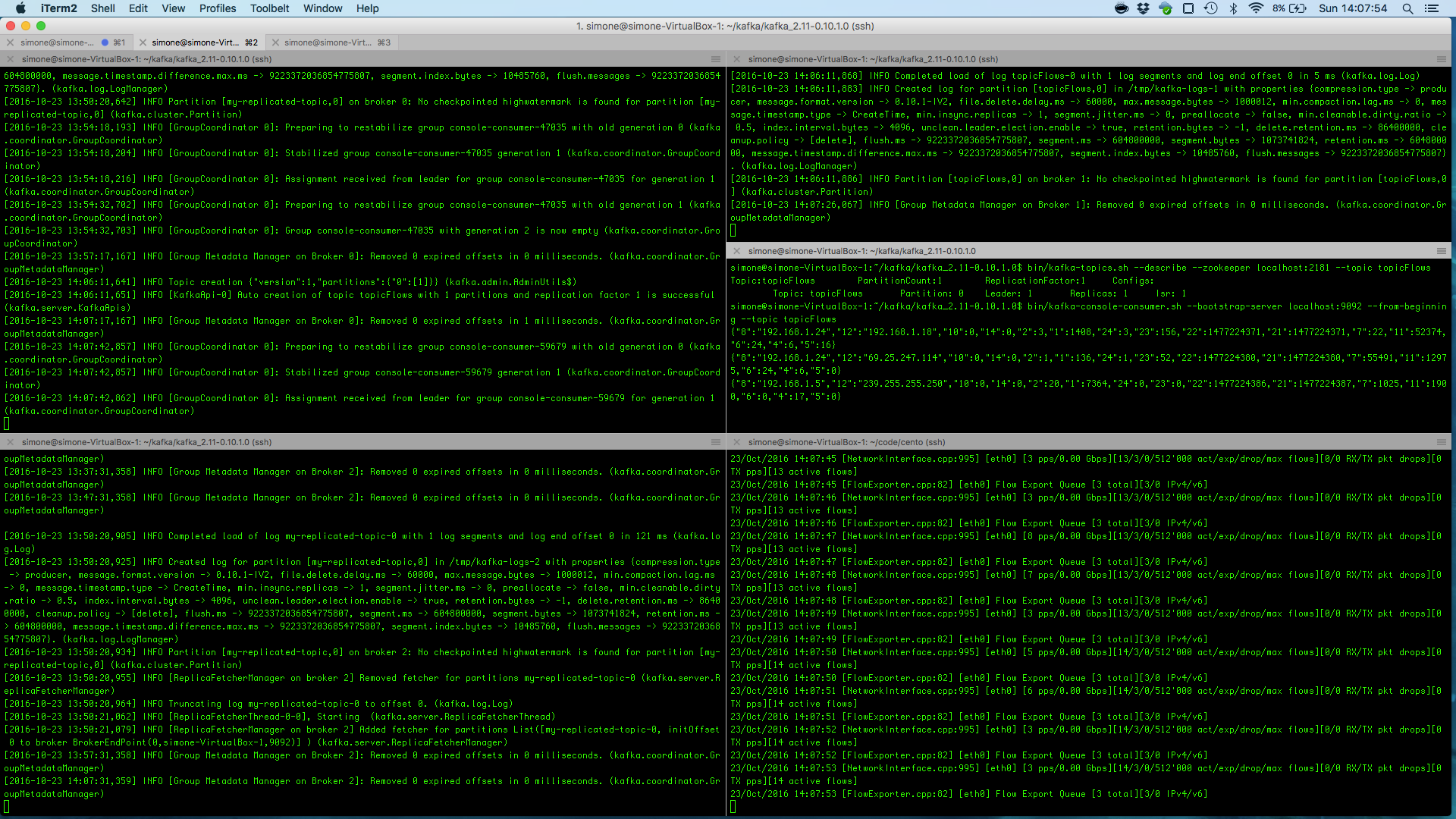The image size is (1456, 819).
Task: Click the battery status icon
Action: tap(1298, 8)
